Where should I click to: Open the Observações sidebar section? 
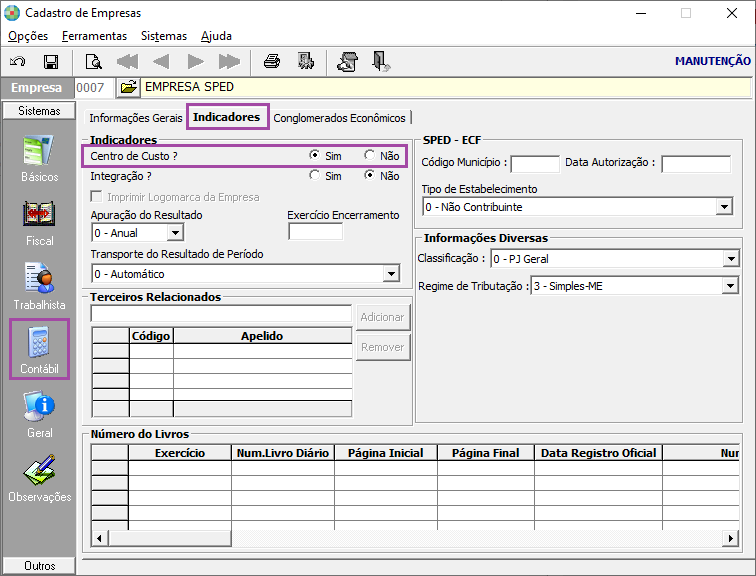[x=39, y=478]
